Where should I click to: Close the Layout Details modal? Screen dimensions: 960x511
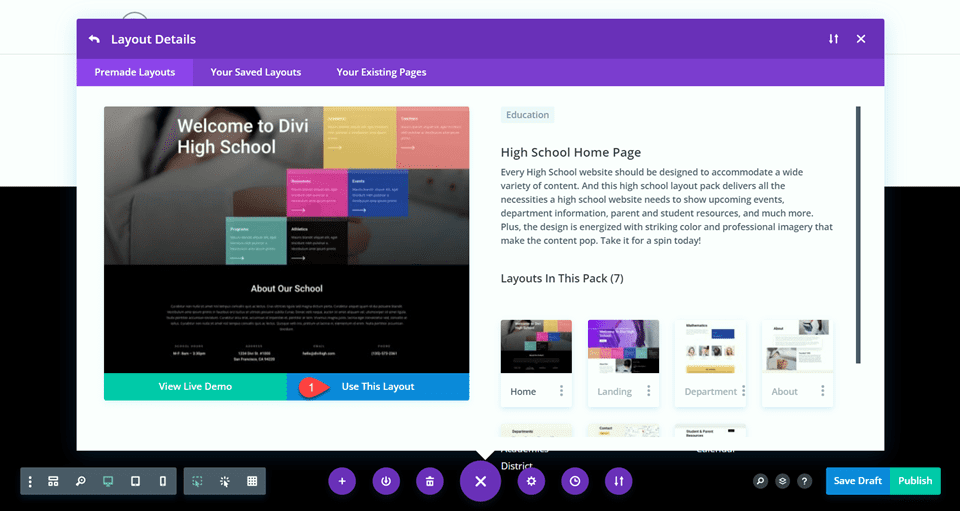coord(861,39)
